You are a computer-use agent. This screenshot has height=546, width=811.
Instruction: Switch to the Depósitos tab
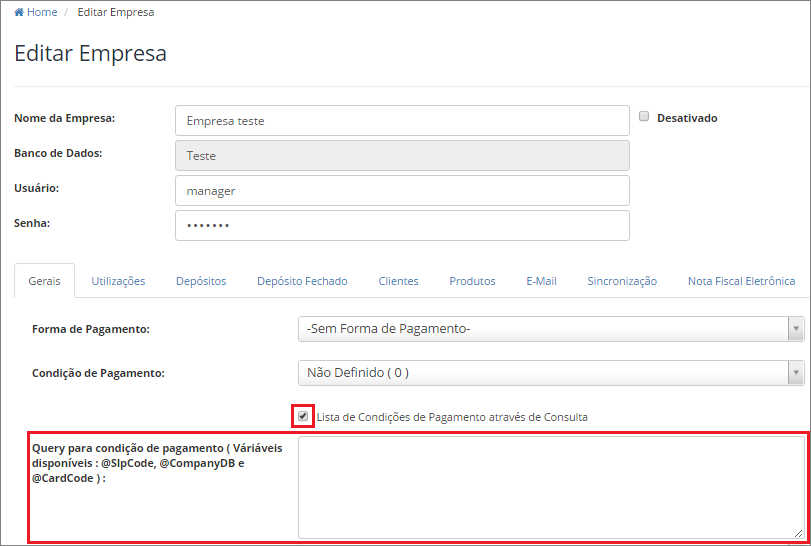click(201, 281)
